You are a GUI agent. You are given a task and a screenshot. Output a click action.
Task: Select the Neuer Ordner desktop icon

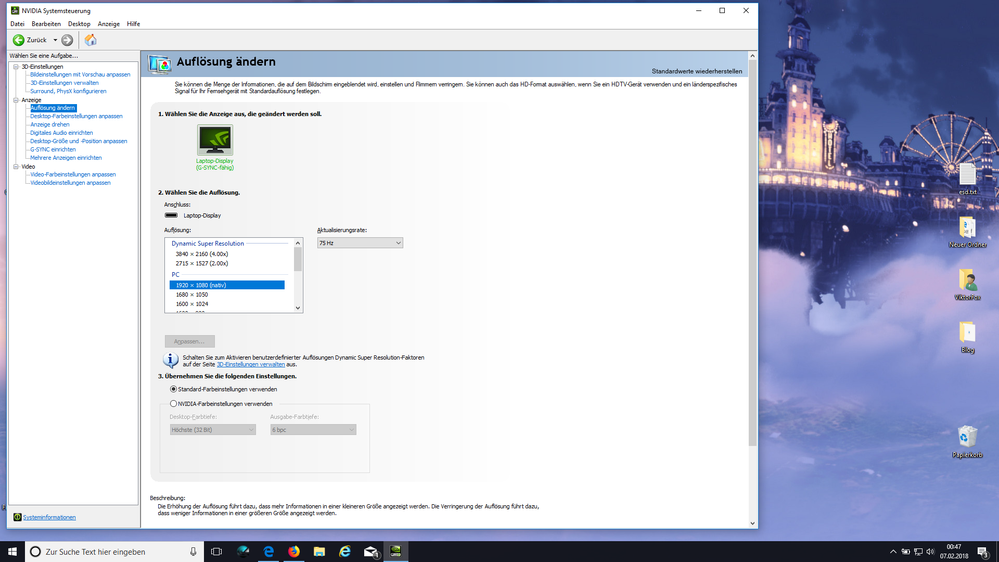pos(967,232)
